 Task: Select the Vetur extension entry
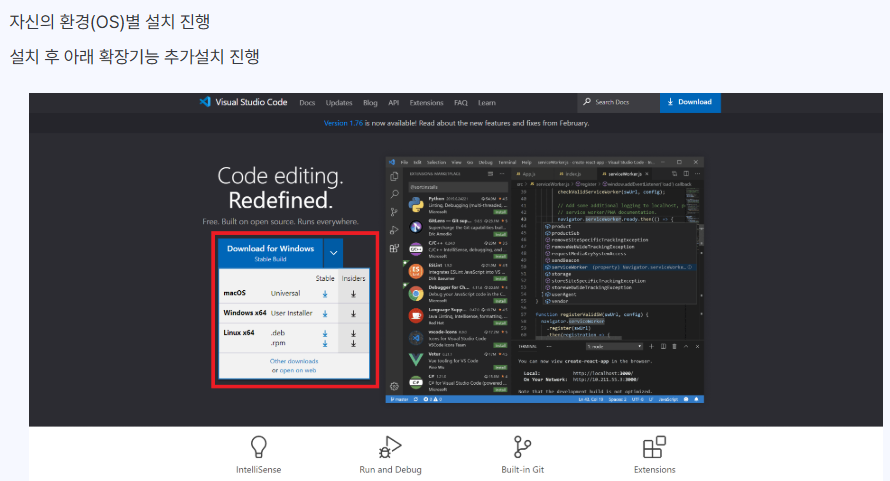457,360
